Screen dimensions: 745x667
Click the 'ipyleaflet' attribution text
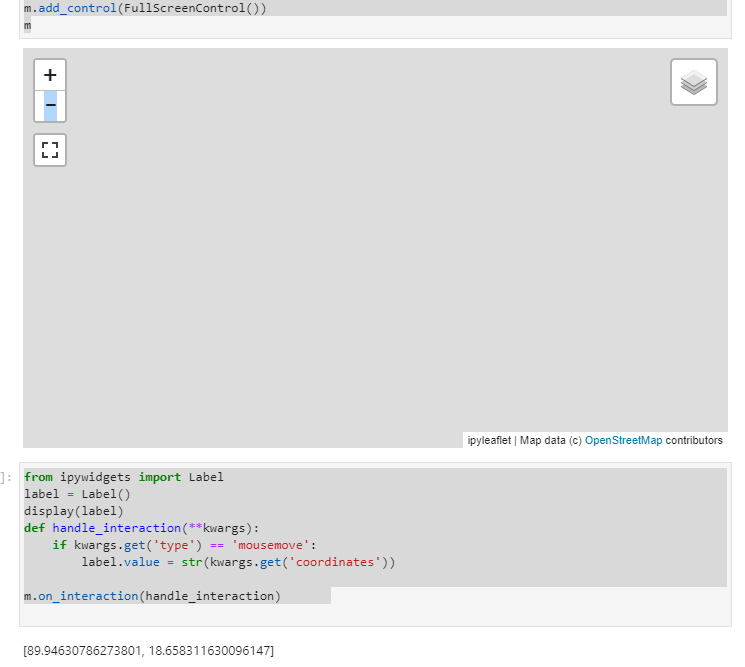click(489, 440)
